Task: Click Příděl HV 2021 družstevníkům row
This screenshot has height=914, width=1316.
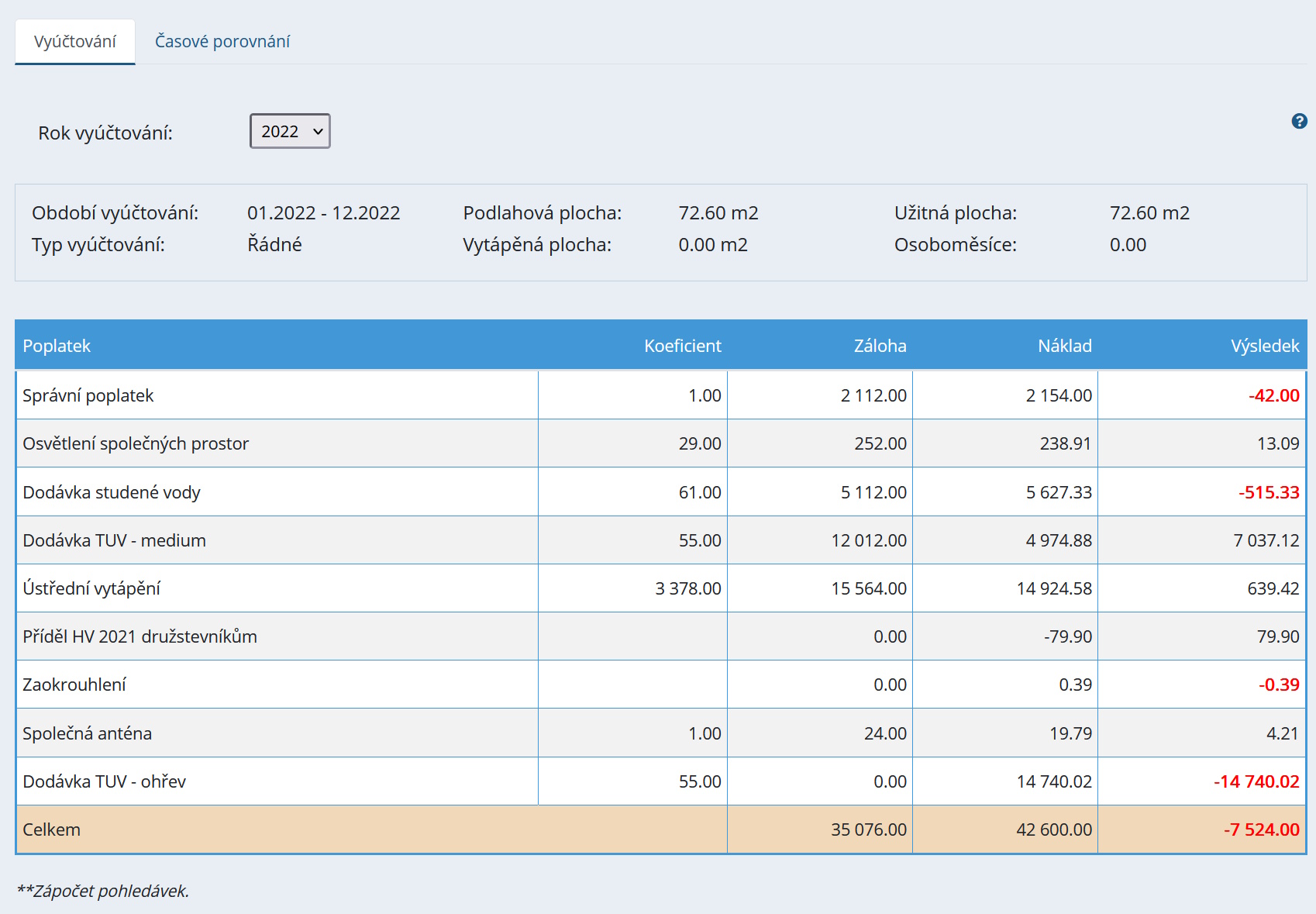Action: coord(140,636)
